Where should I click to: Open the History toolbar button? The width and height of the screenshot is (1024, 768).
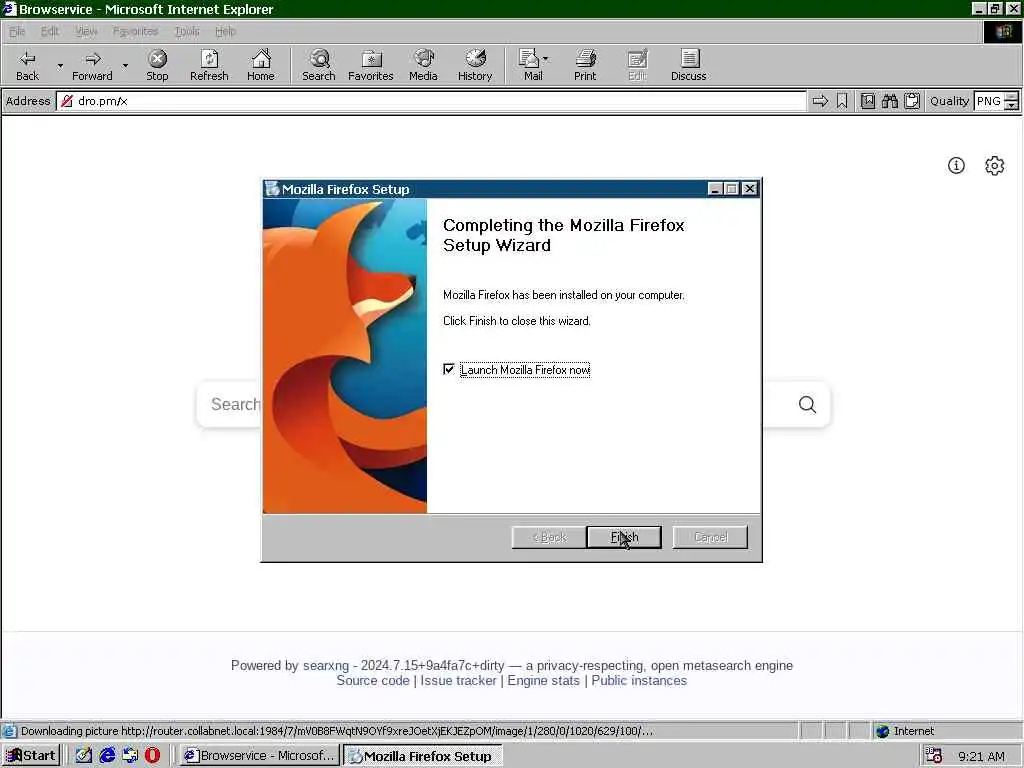(x=475, y=65)
